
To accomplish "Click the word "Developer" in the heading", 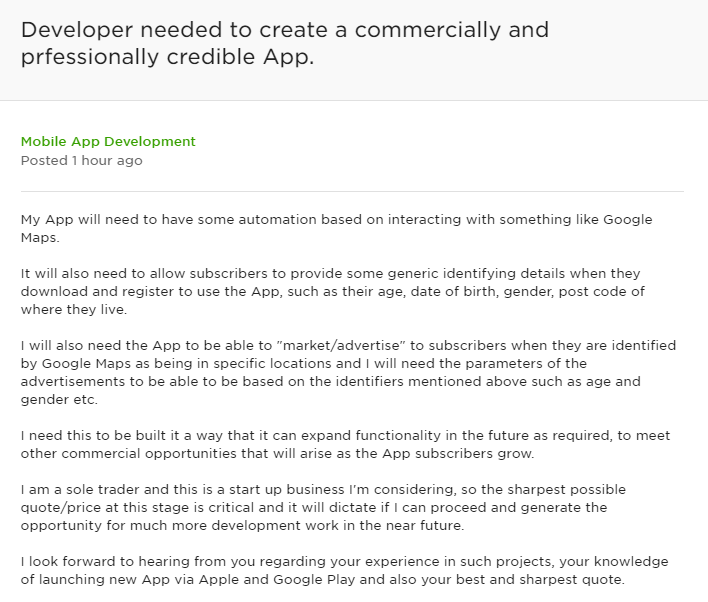I will point(77,29).
